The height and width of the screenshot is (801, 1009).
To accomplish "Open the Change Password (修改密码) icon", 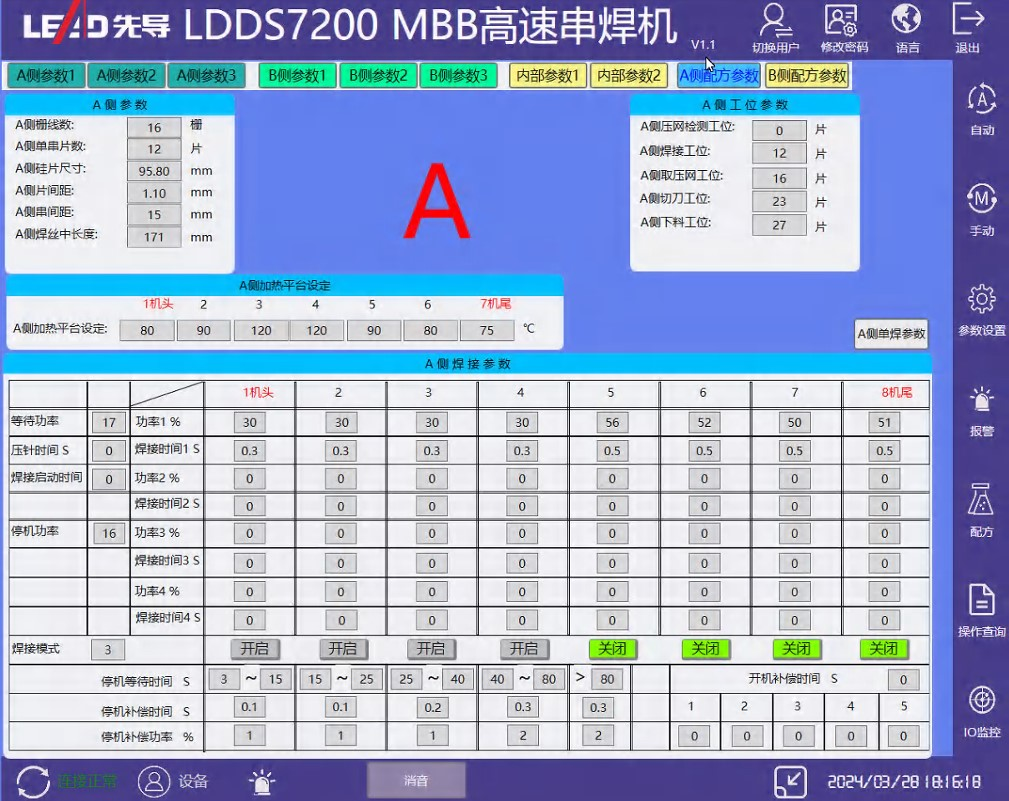I will point(843,20).
